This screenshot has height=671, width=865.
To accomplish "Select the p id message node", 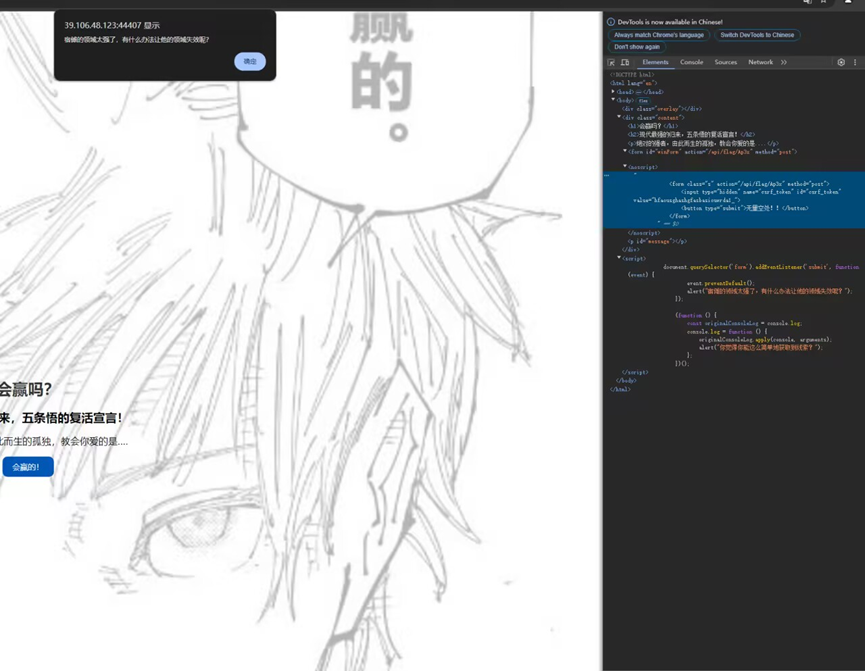I will pyautogui.click(x=657, y=241).
